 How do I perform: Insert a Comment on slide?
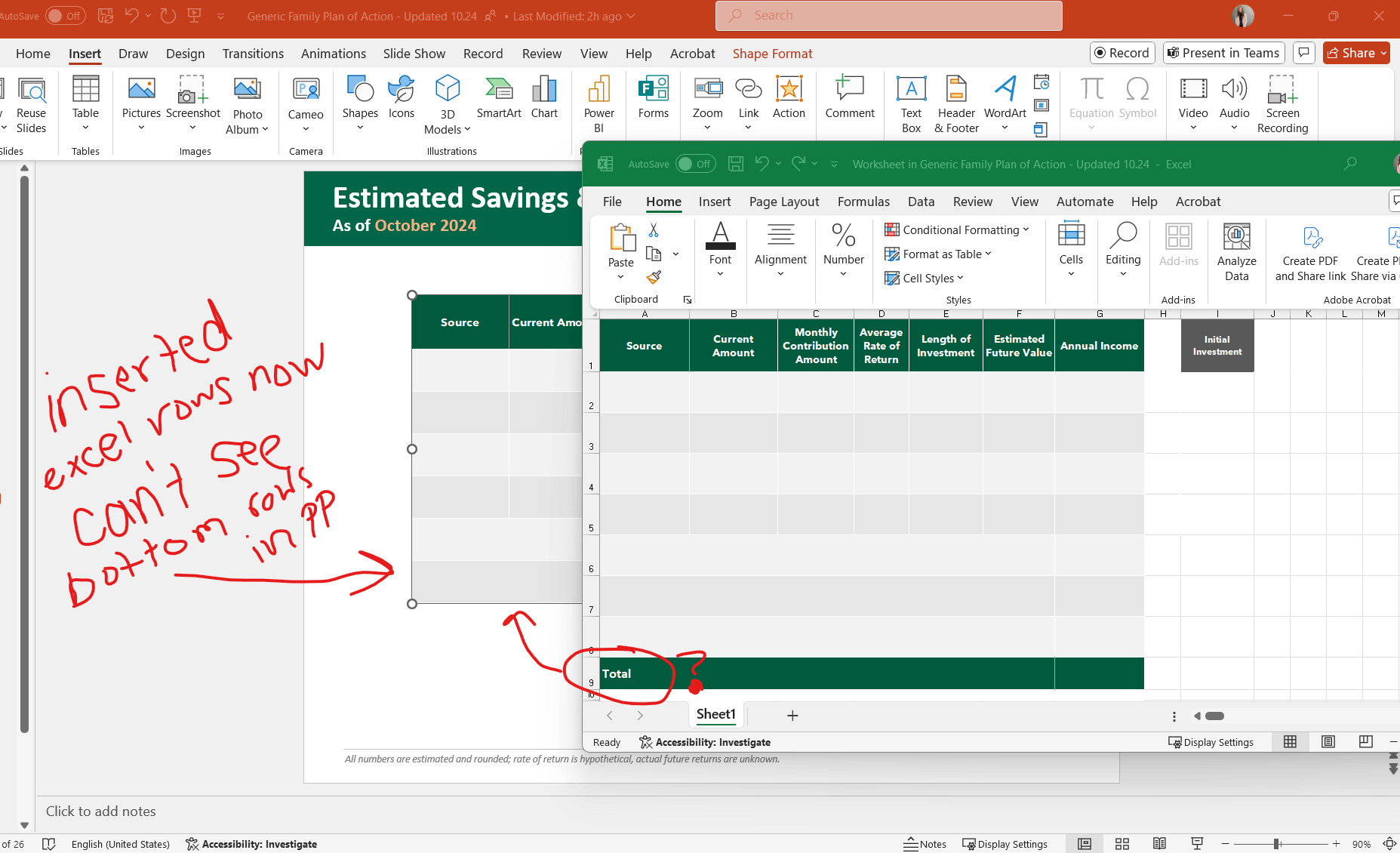coord(850,97)
